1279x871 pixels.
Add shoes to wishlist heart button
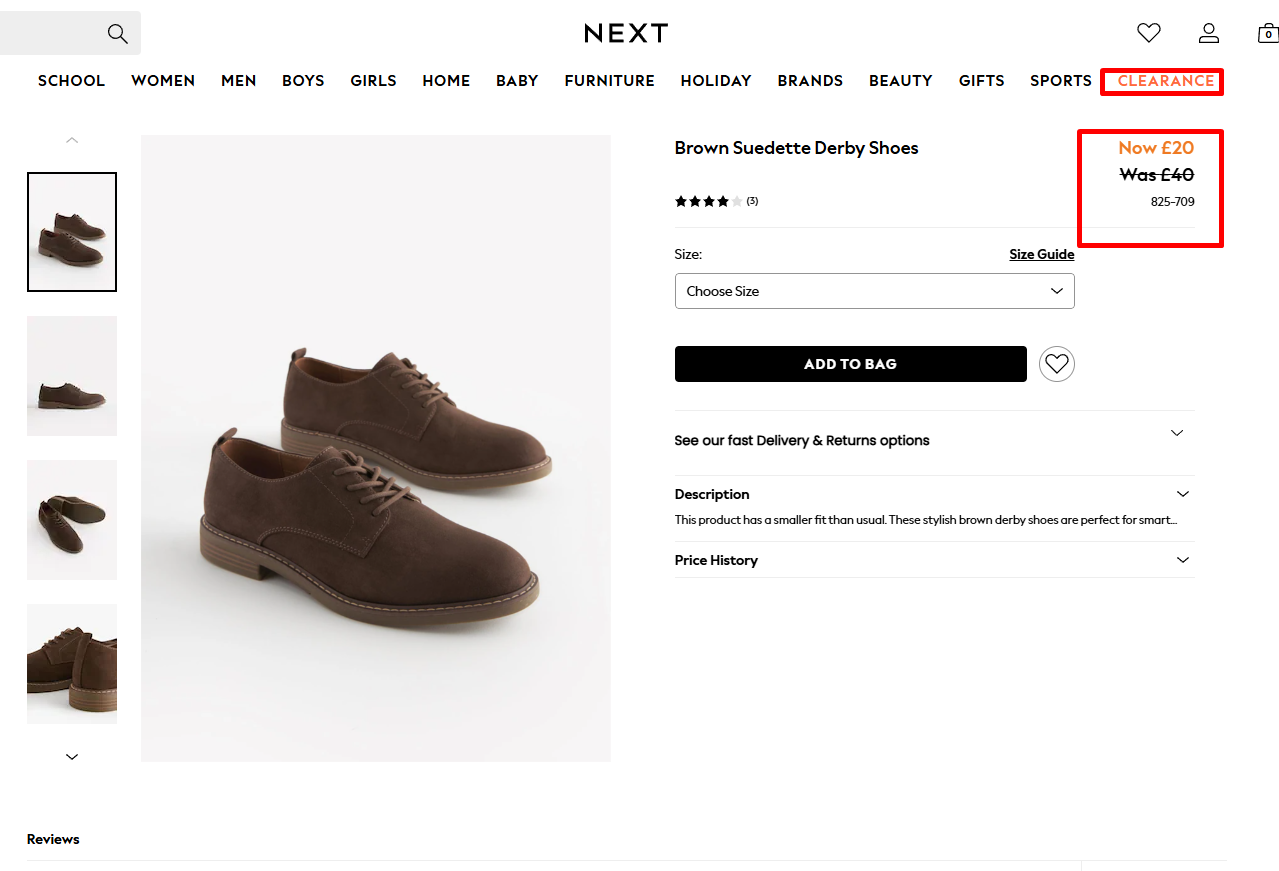pos(1057,364)
